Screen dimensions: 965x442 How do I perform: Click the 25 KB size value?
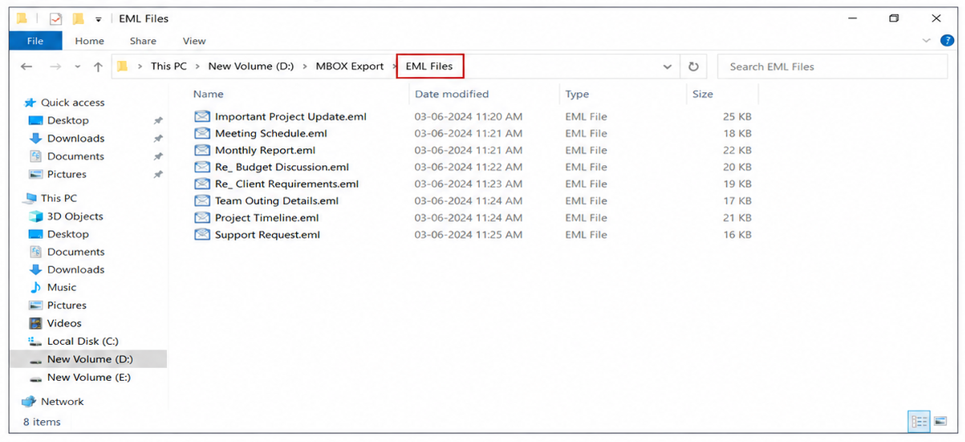pos(737,116)
